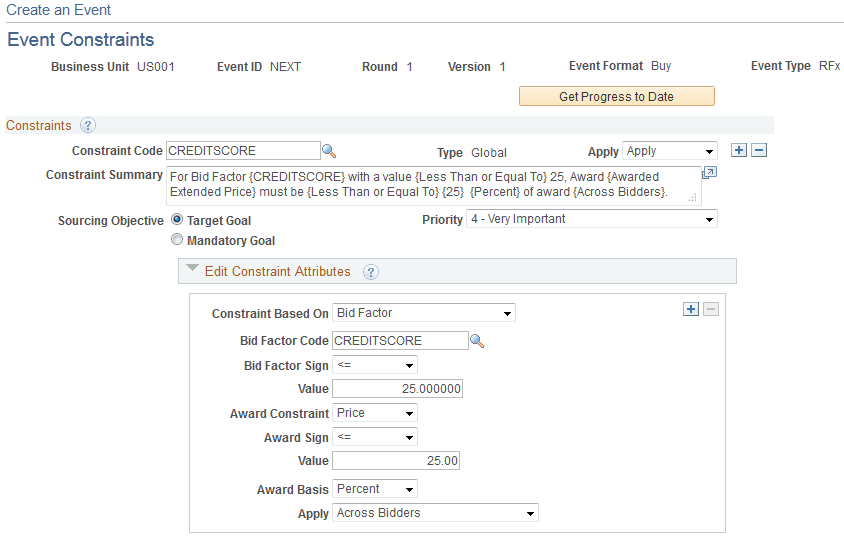Click the Edit Constraint Attributes title
Image resolution: width=844 pixels, height=537 pixels.
click(x=278, y=272)
